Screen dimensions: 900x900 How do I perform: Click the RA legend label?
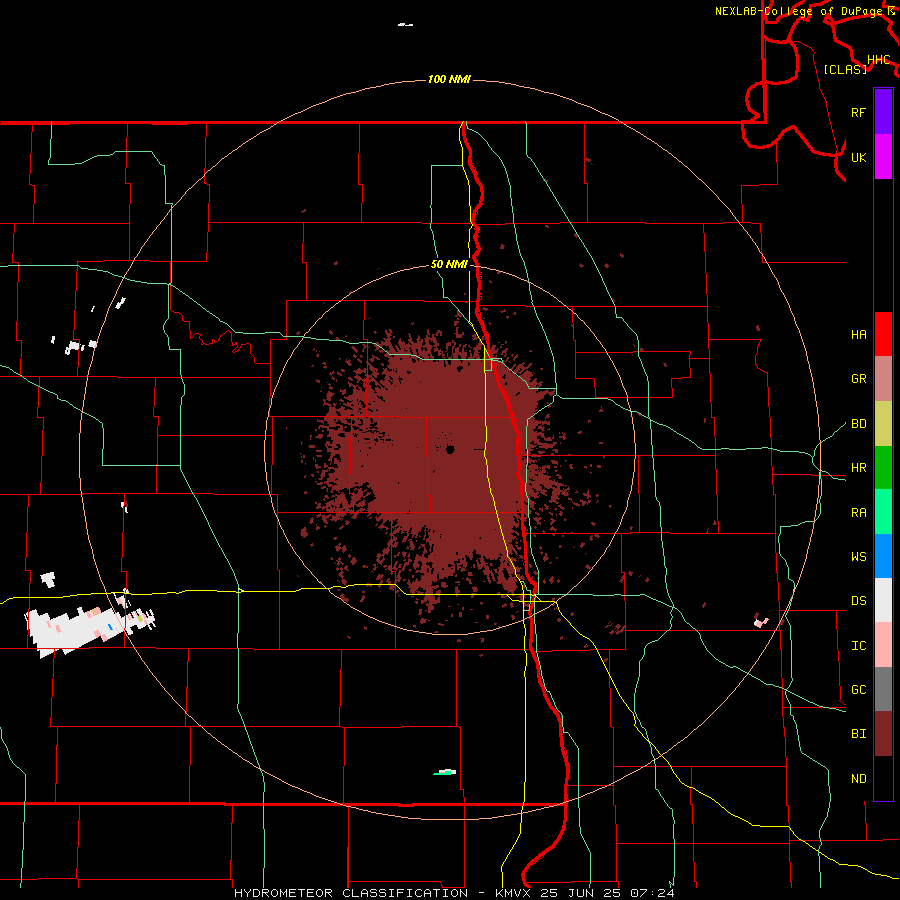pyautogui.click(x=858, y=513)
